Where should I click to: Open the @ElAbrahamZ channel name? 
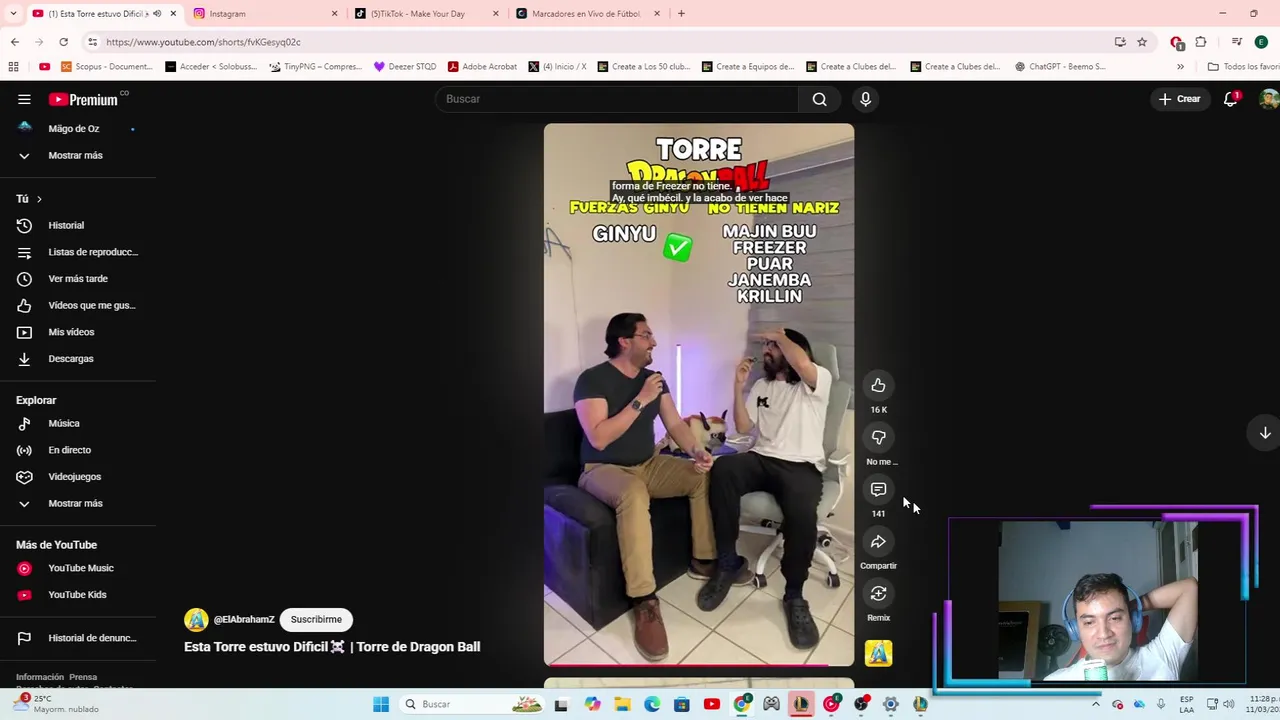244,620
